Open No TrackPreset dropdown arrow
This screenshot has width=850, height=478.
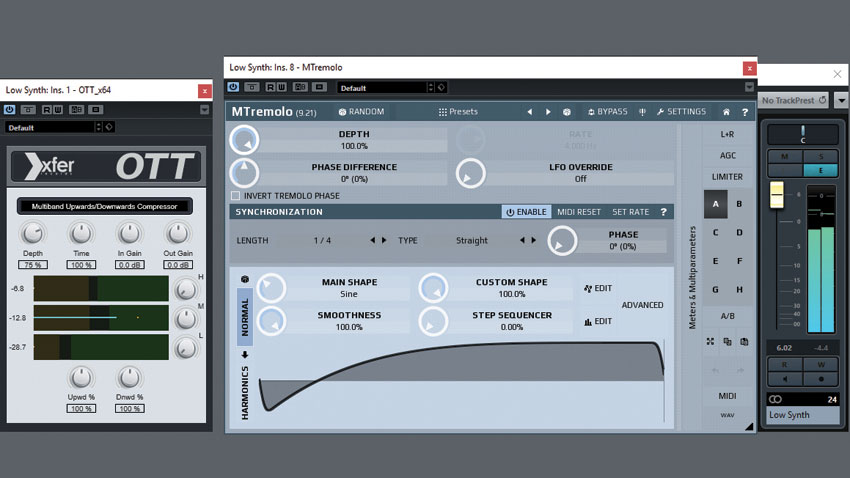click(x=841, y=100)
